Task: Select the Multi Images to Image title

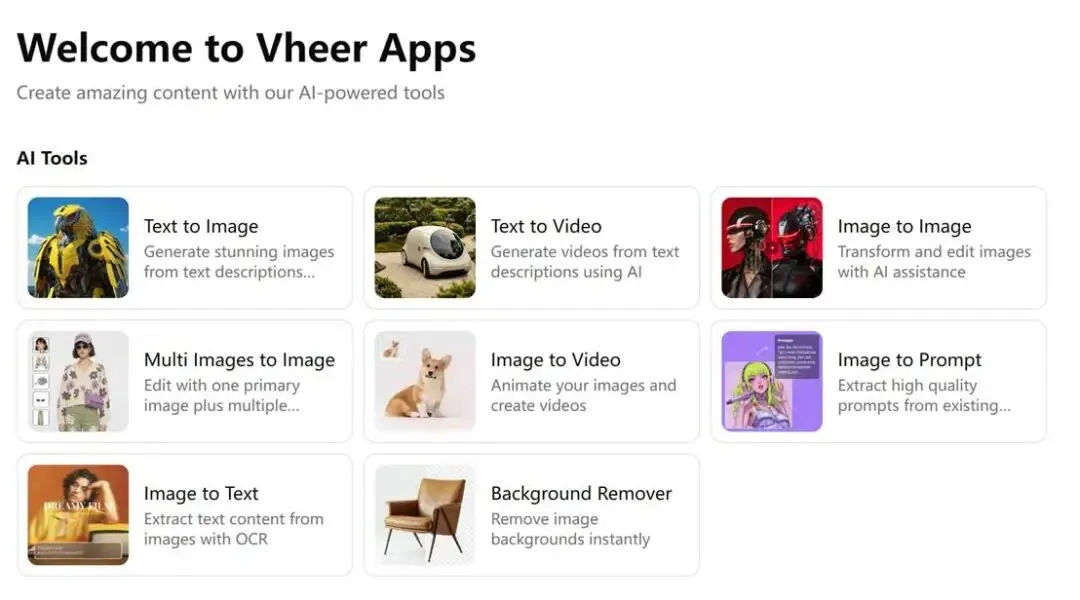Action: click(239, 360)
